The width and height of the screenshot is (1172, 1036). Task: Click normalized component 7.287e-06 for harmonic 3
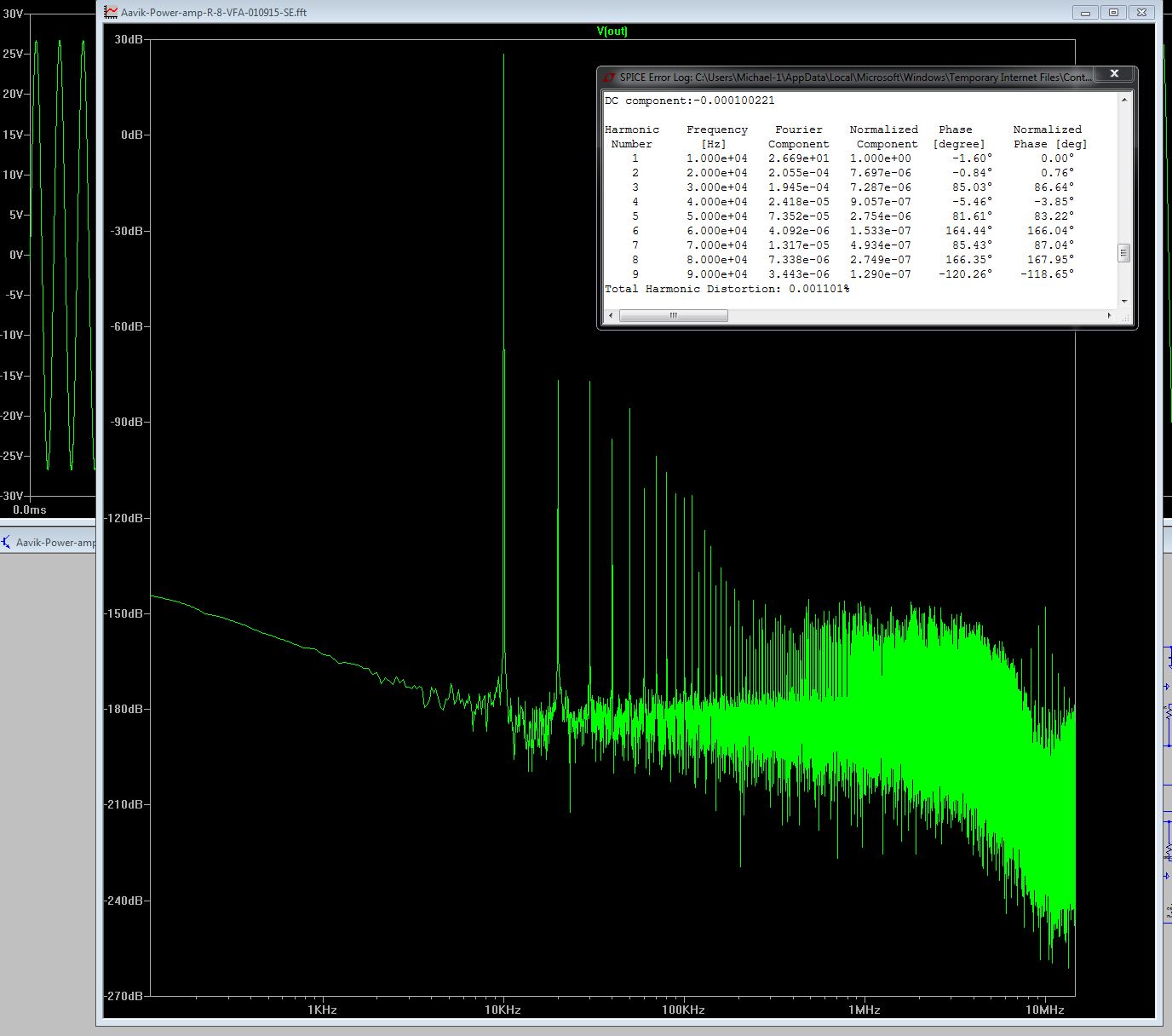880,187
